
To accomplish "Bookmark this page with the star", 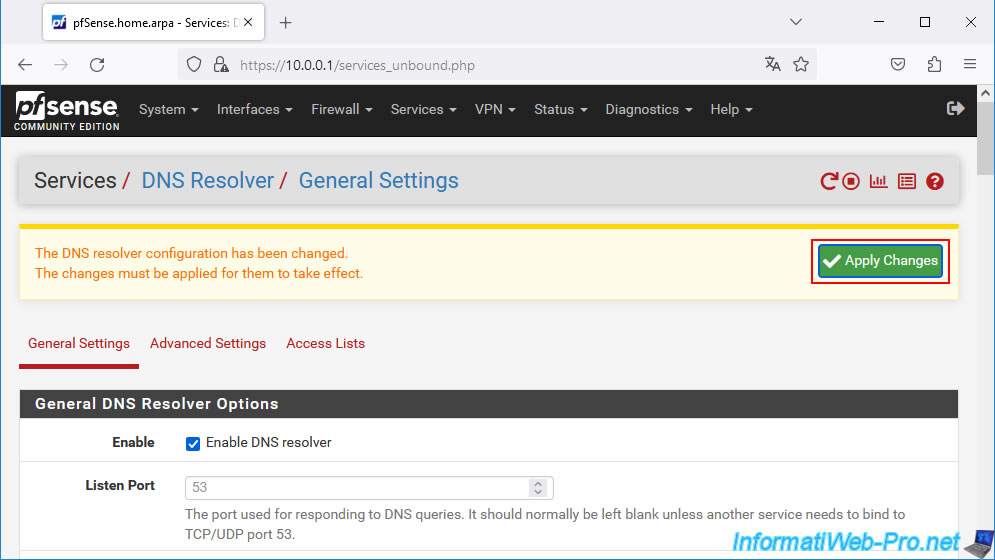I will click(x=801, y=64).
